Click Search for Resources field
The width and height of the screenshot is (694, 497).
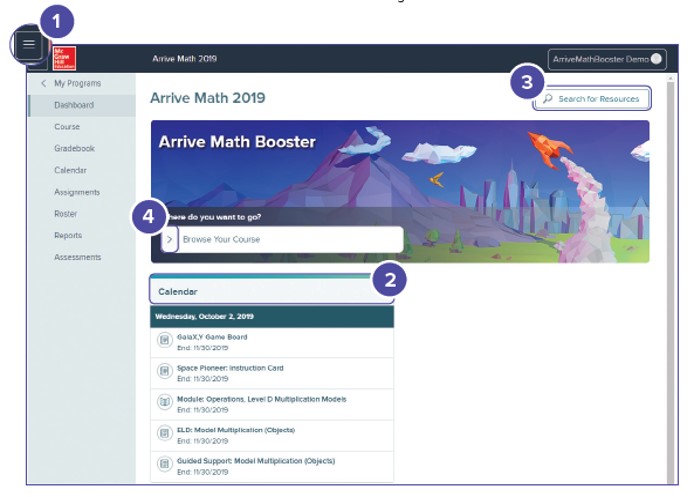(592, 98)
